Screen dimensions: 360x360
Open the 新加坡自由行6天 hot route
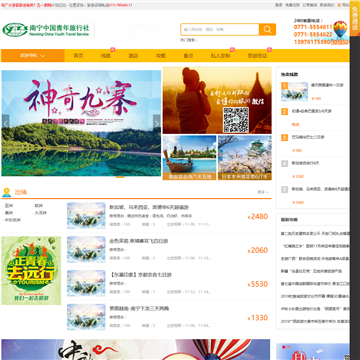(x=305, y=163)
